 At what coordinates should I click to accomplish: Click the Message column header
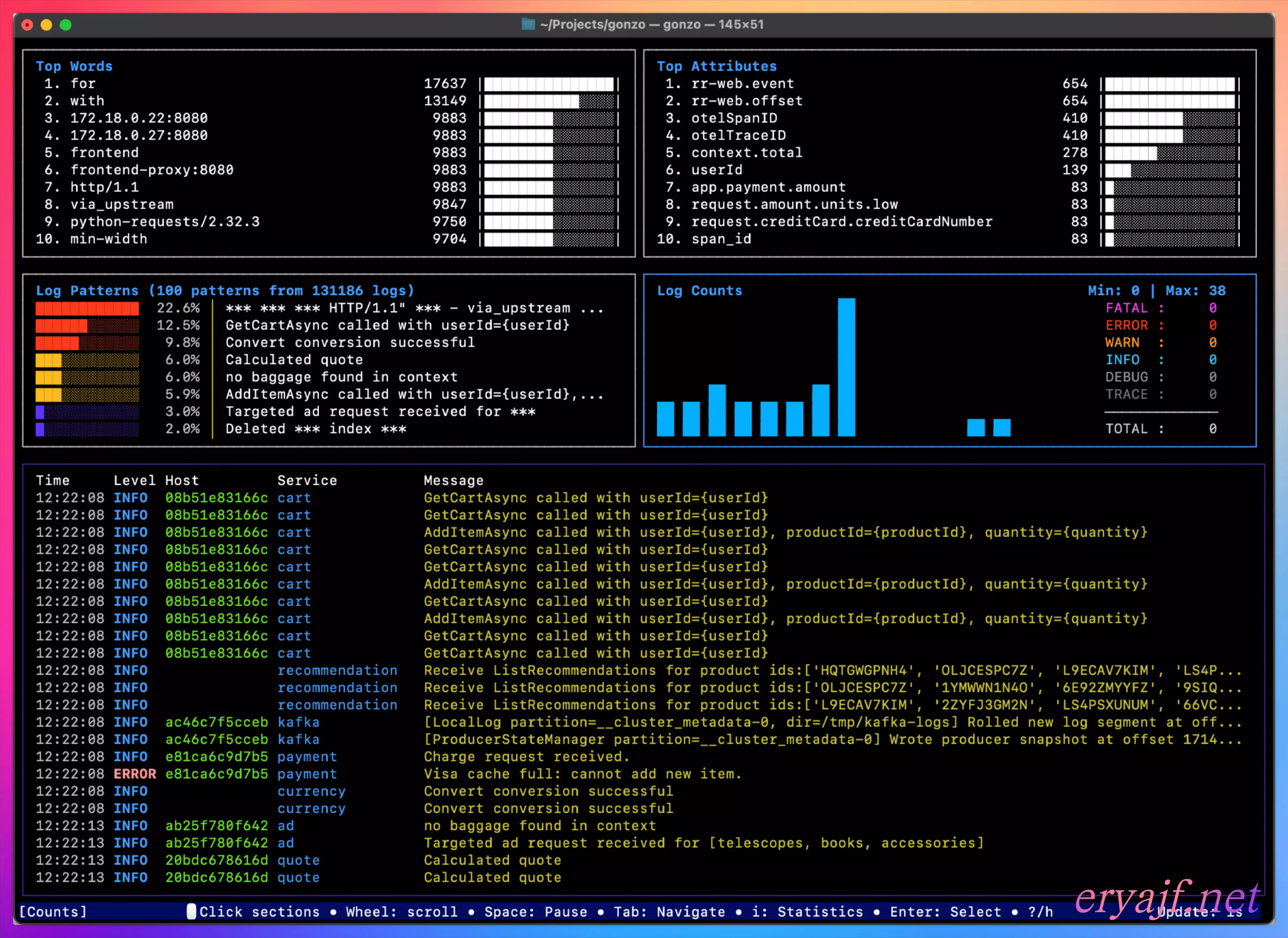tap(453, 480)
